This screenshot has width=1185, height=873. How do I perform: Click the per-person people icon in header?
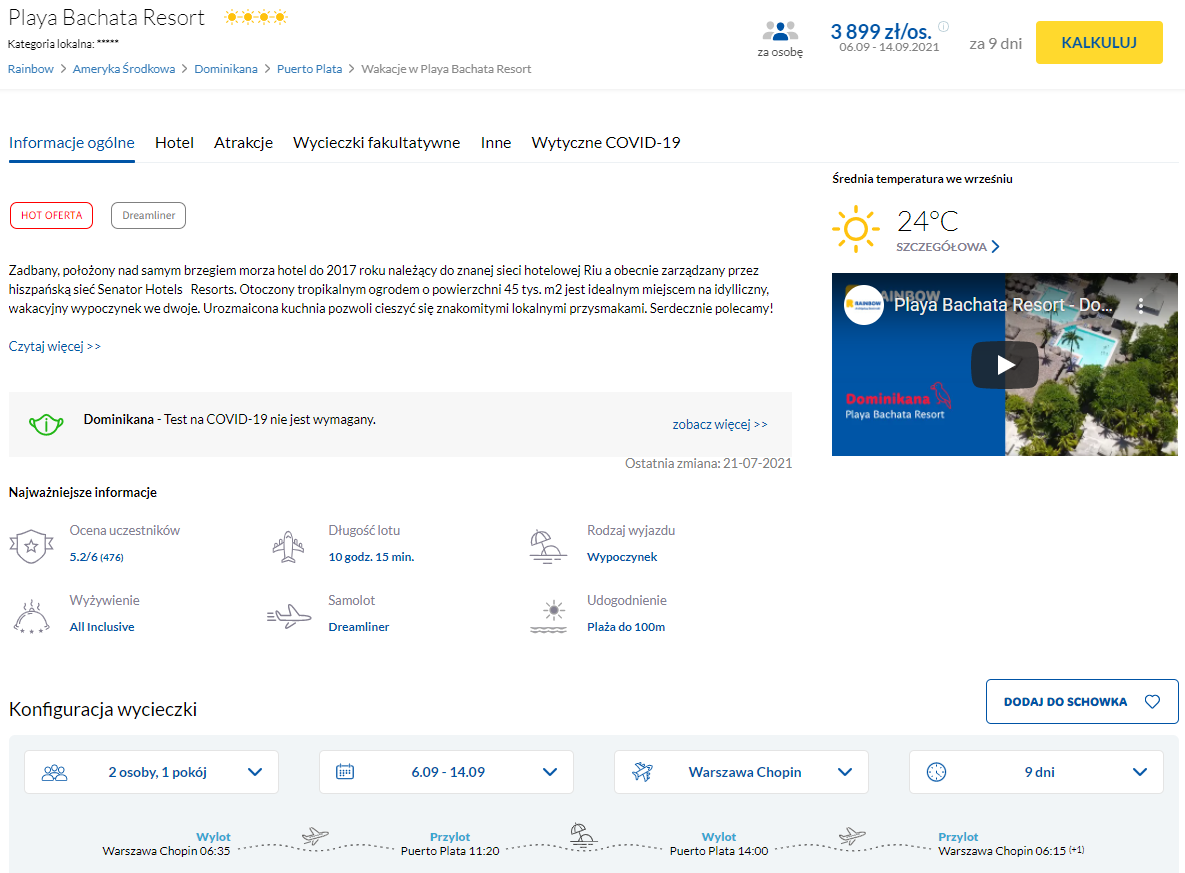(780, 31)
